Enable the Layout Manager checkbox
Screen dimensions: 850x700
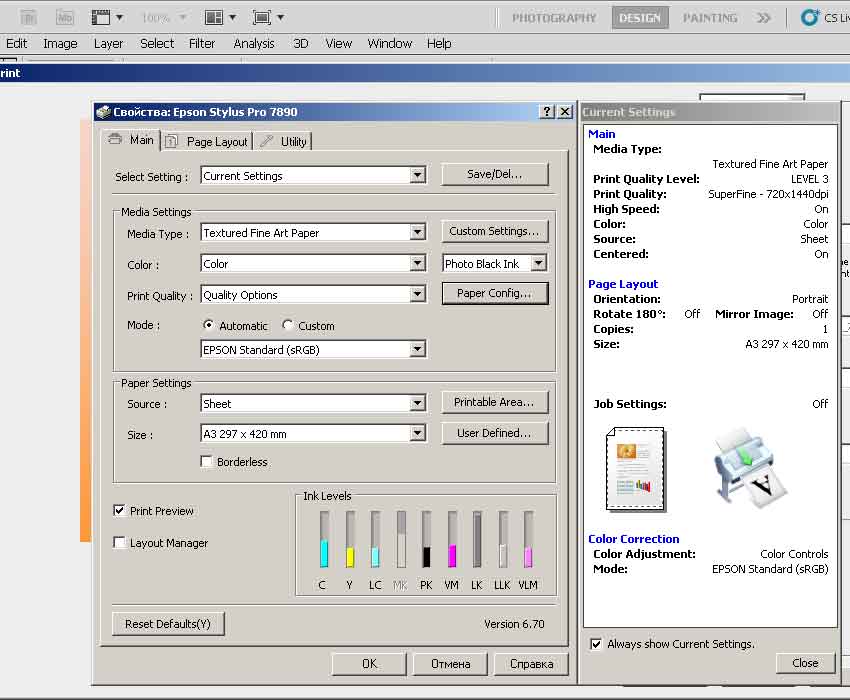coord(119,542)
